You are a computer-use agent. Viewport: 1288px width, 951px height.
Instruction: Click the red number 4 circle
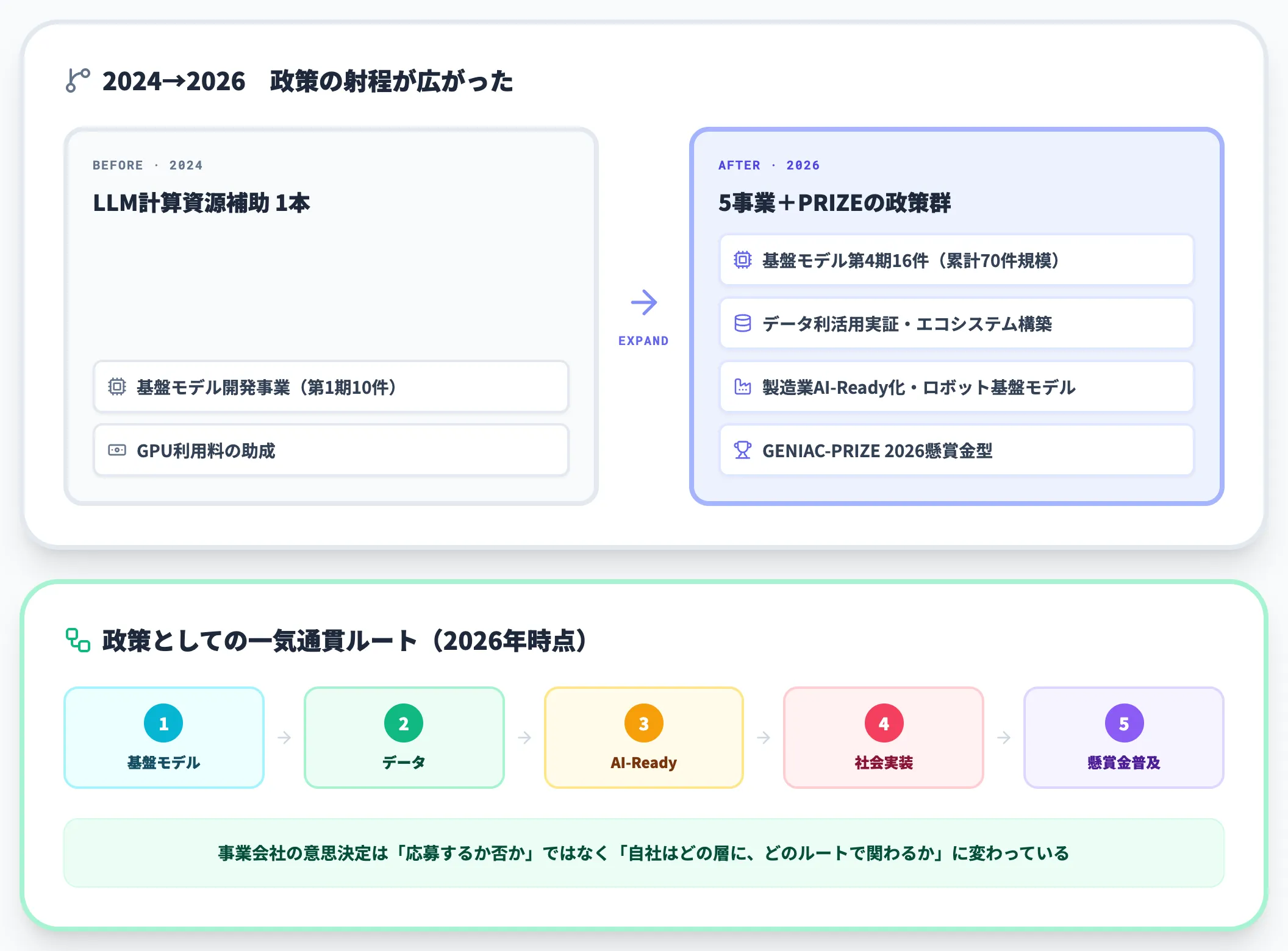tap(884, 723)
